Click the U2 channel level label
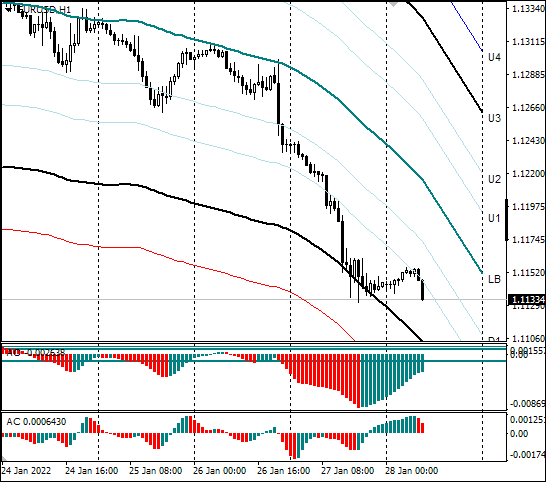 pyautogui.click(x=494, y=179)
